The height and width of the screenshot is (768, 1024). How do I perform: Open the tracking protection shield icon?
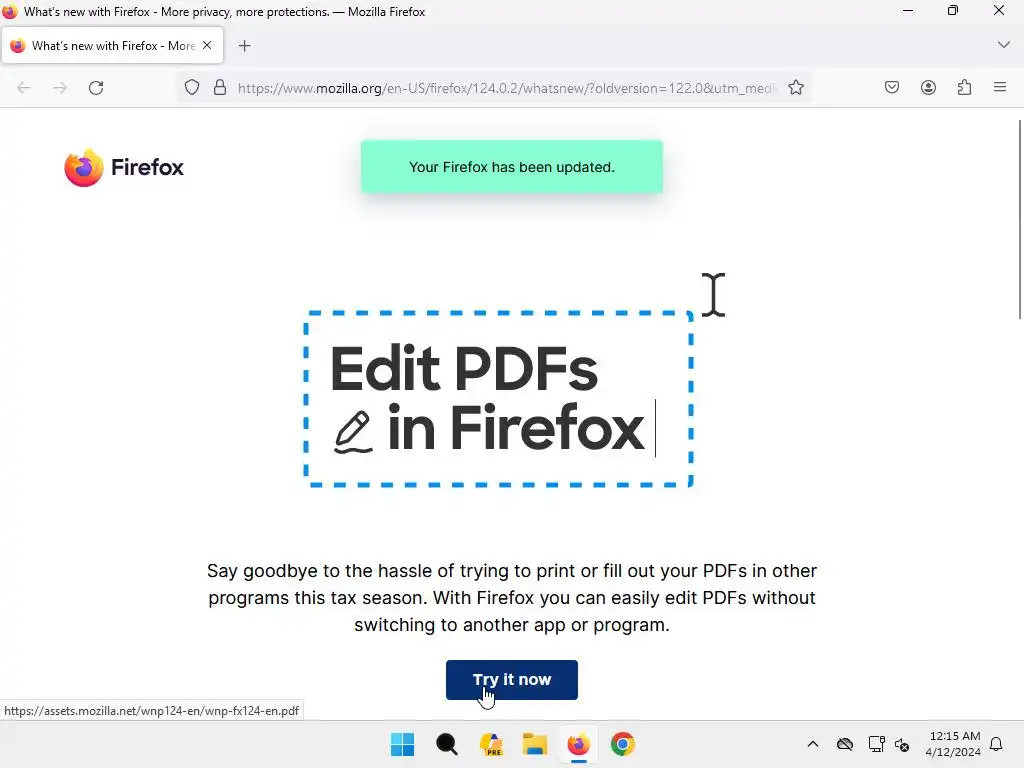point(191,88)
